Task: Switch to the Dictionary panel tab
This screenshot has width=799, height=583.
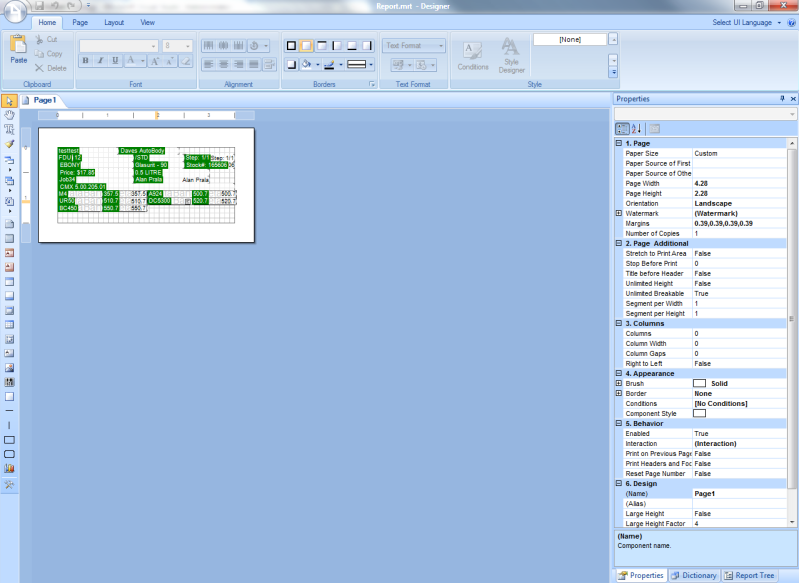Action: 694,575
